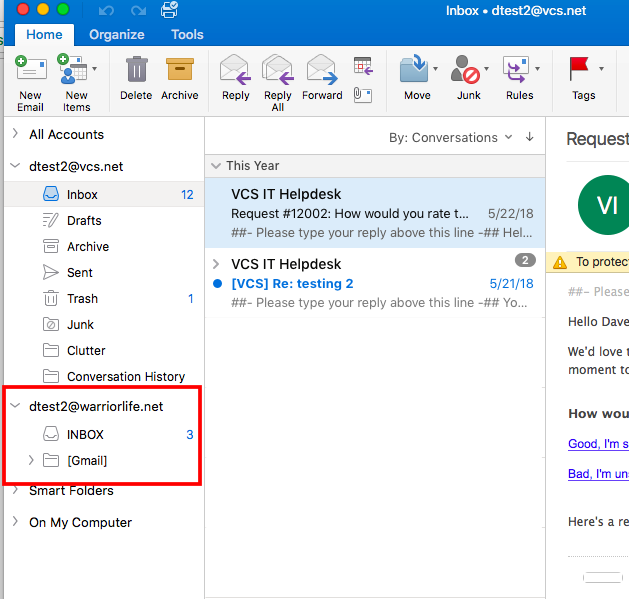Click the Forward envelope icon
This screenshot has height=599, width=629.
pyautogui.click(x=322, y=70)
